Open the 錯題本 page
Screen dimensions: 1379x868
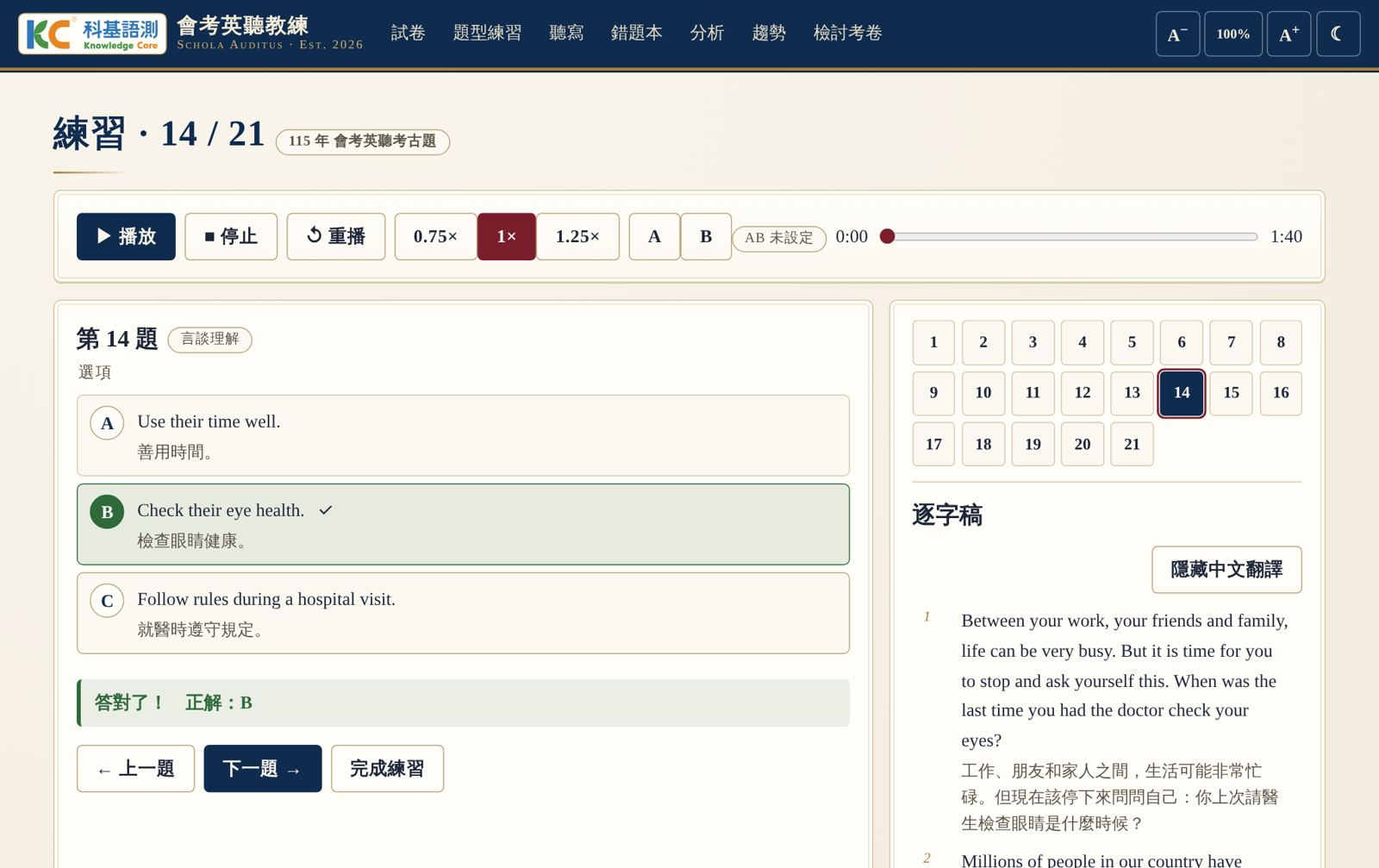[637, 33]
